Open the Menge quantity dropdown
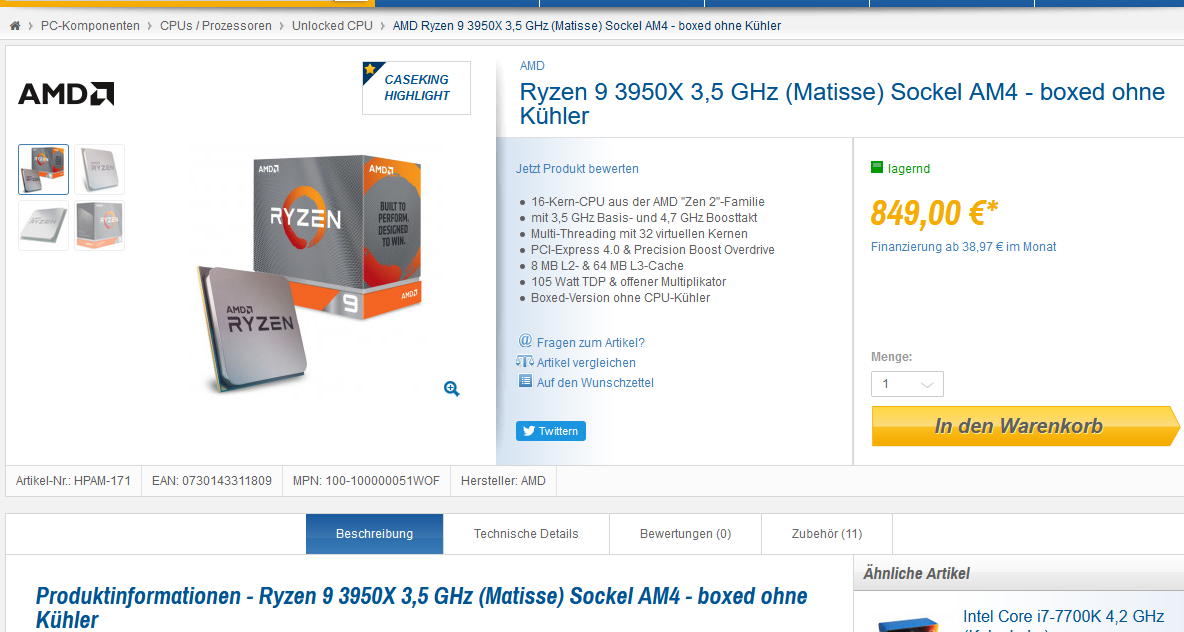This screenshot has width=1184, height=632. (x=907, y=384)
